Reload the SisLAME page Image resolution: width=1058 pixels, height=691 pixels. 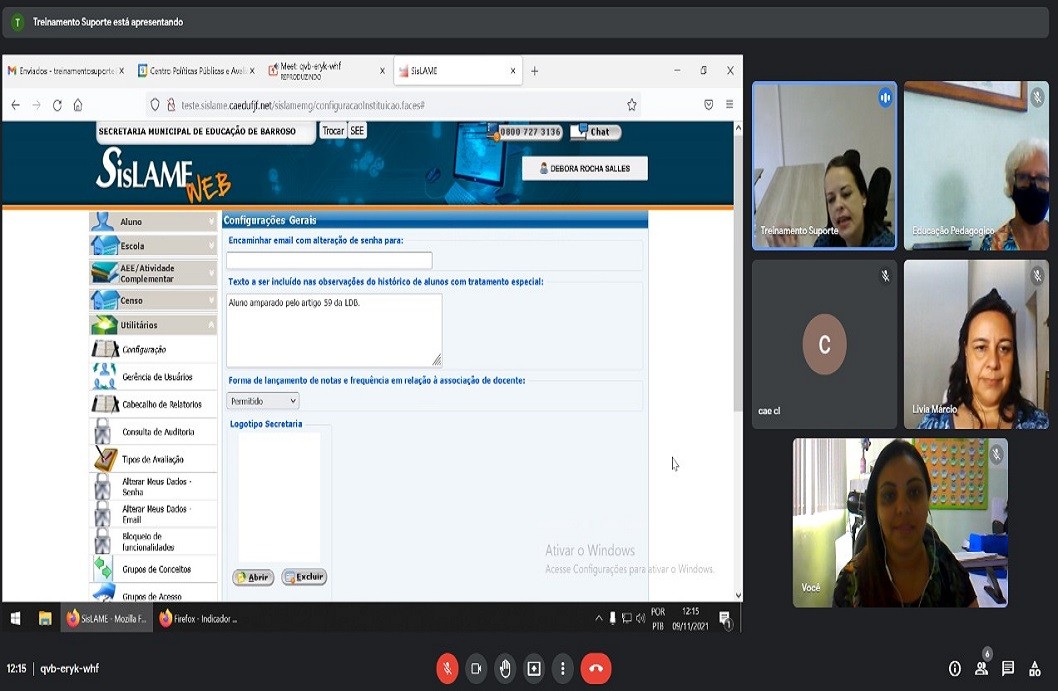[57, 105]
